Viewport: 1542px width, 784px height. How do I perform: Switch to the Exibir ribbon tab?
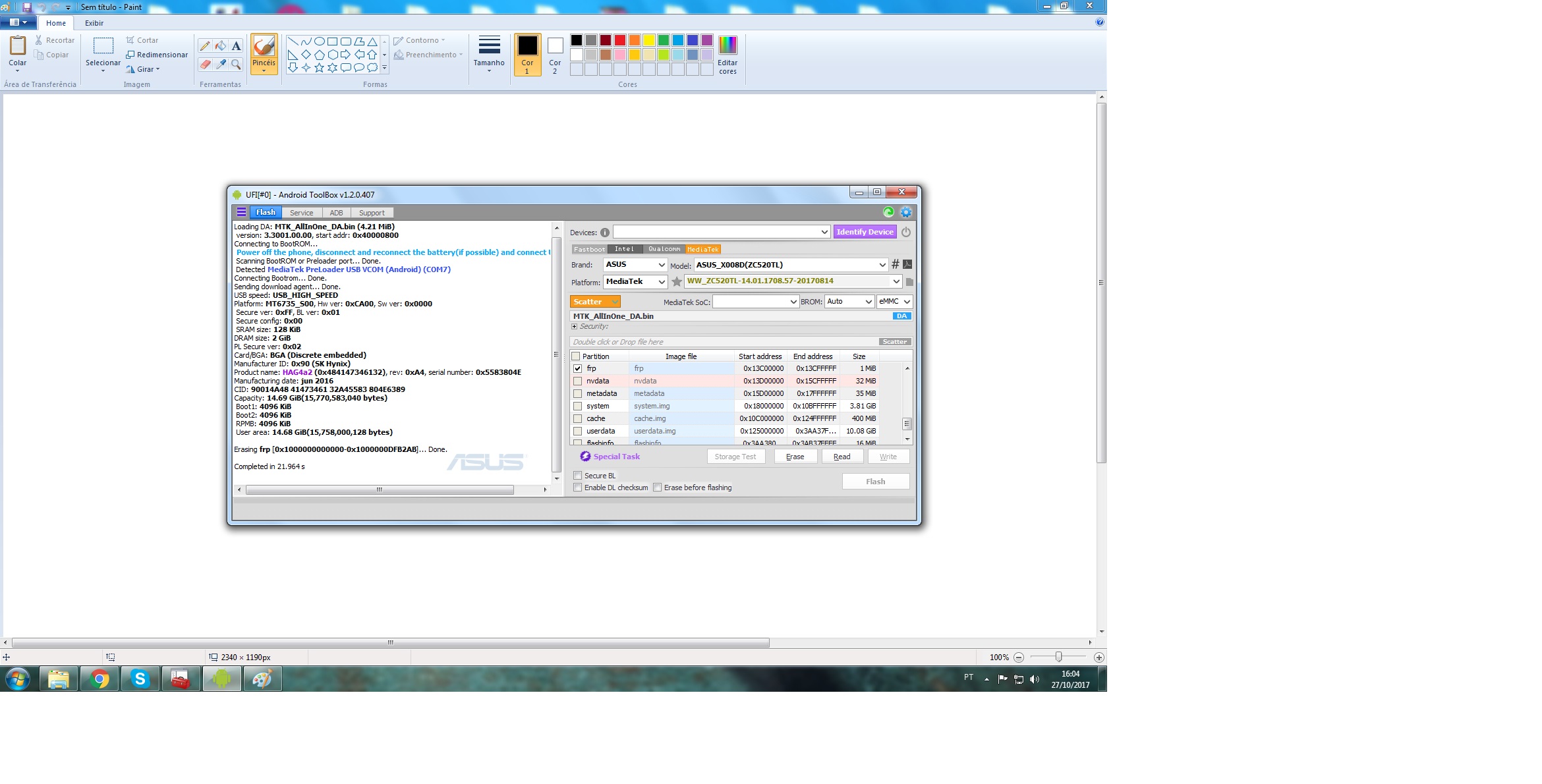(x=94, y=23)
